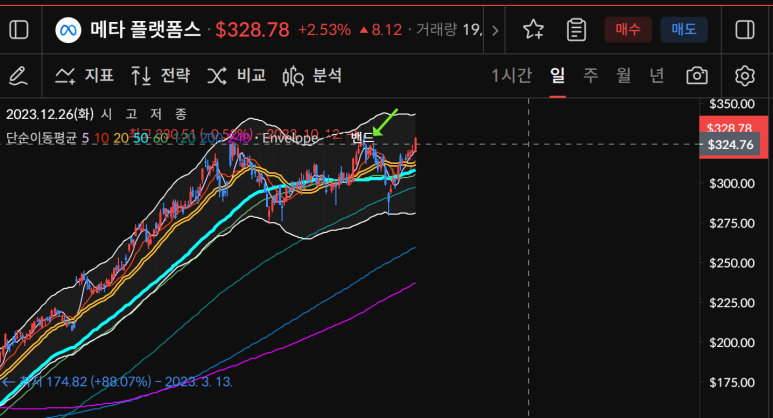Viewport: 773px width, 418px height.
Task: Click the red 매수 buy button
Action: pos(628,30)
